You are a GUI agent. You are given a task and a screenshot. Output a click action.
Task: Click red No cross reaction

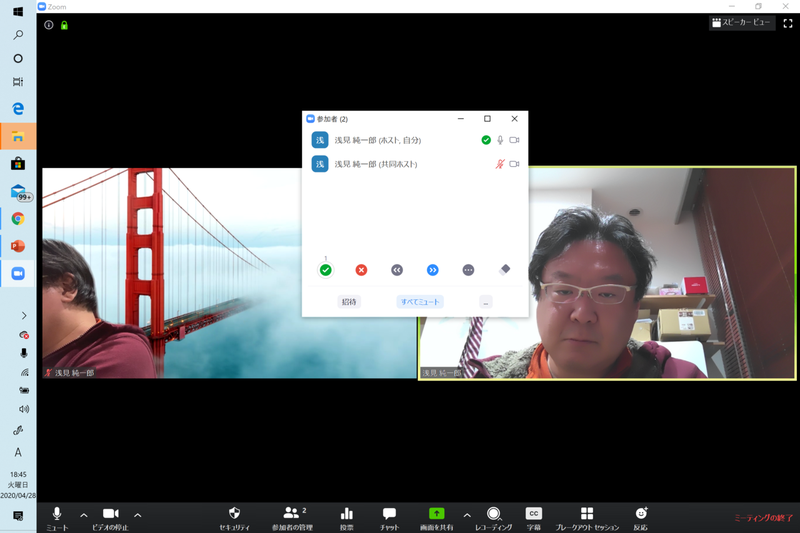(361, 270)
